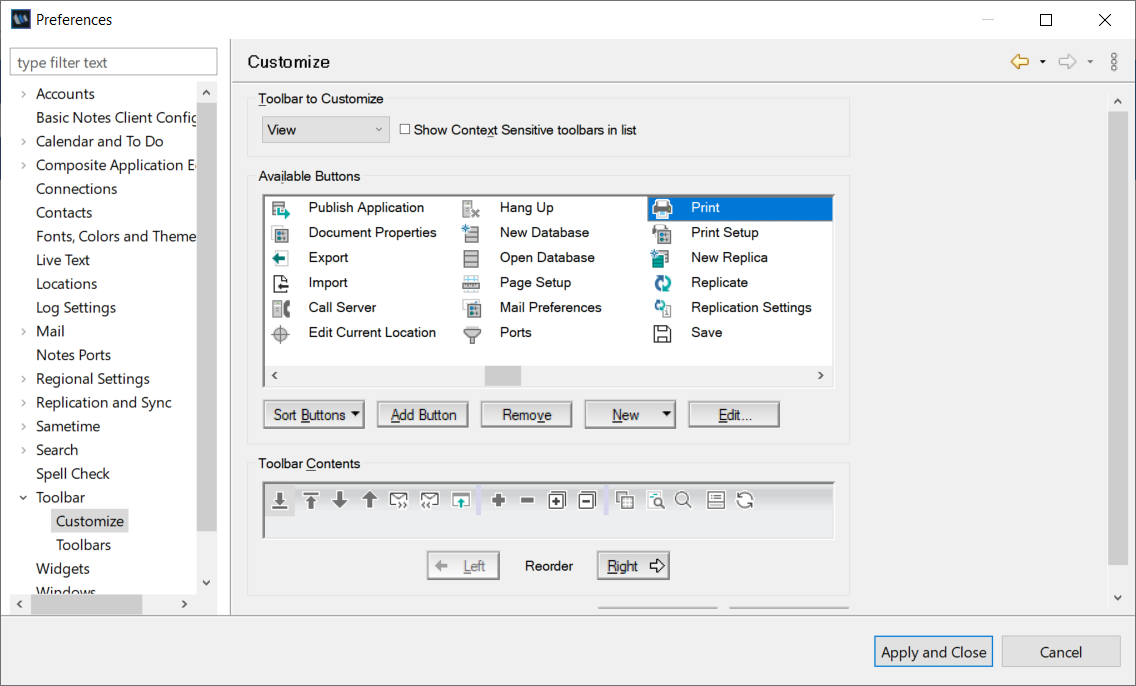Open the Connections preference page

point(76,189)
